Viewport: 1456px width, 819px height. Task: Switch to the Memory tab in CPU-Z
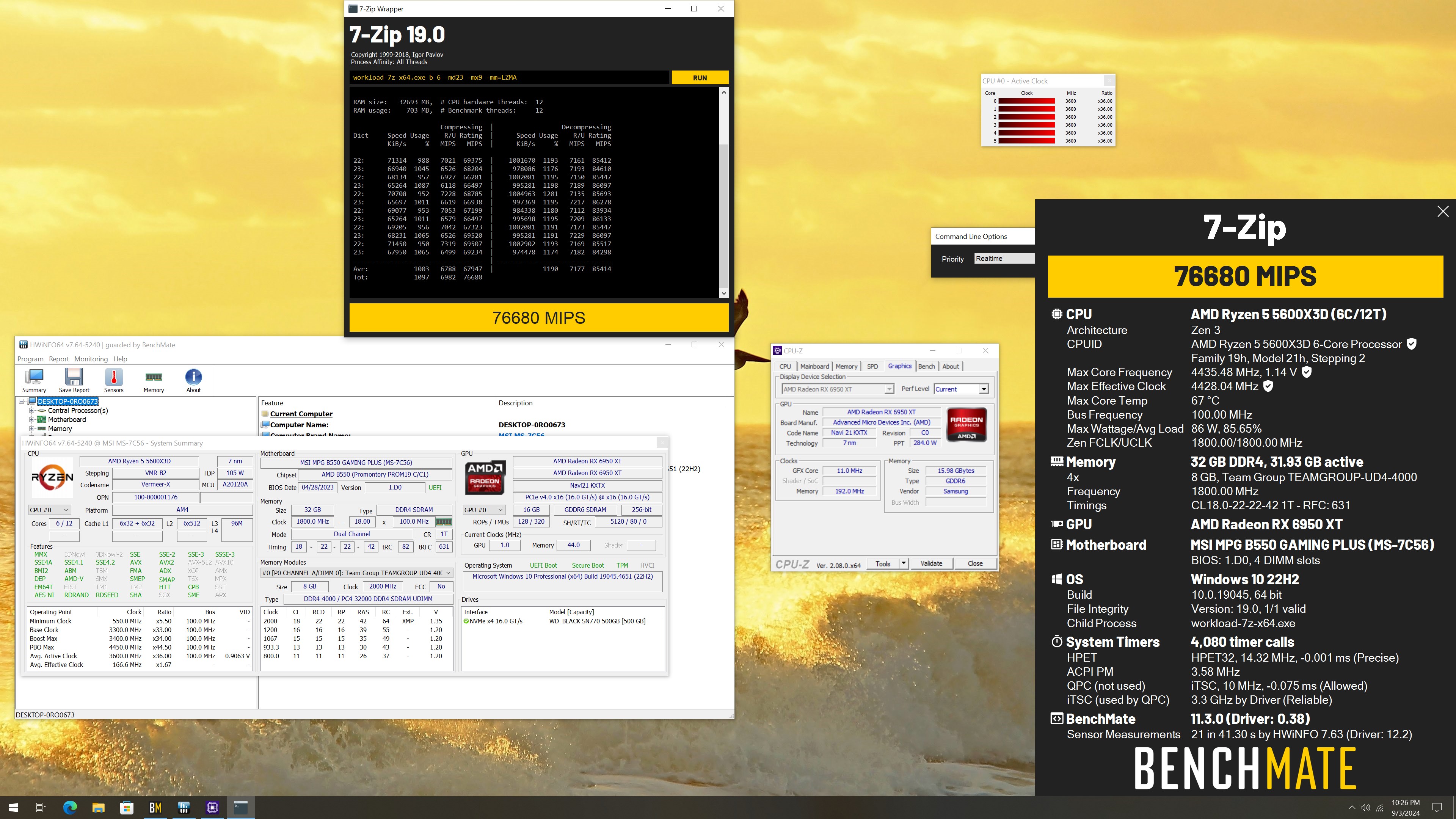846,366
